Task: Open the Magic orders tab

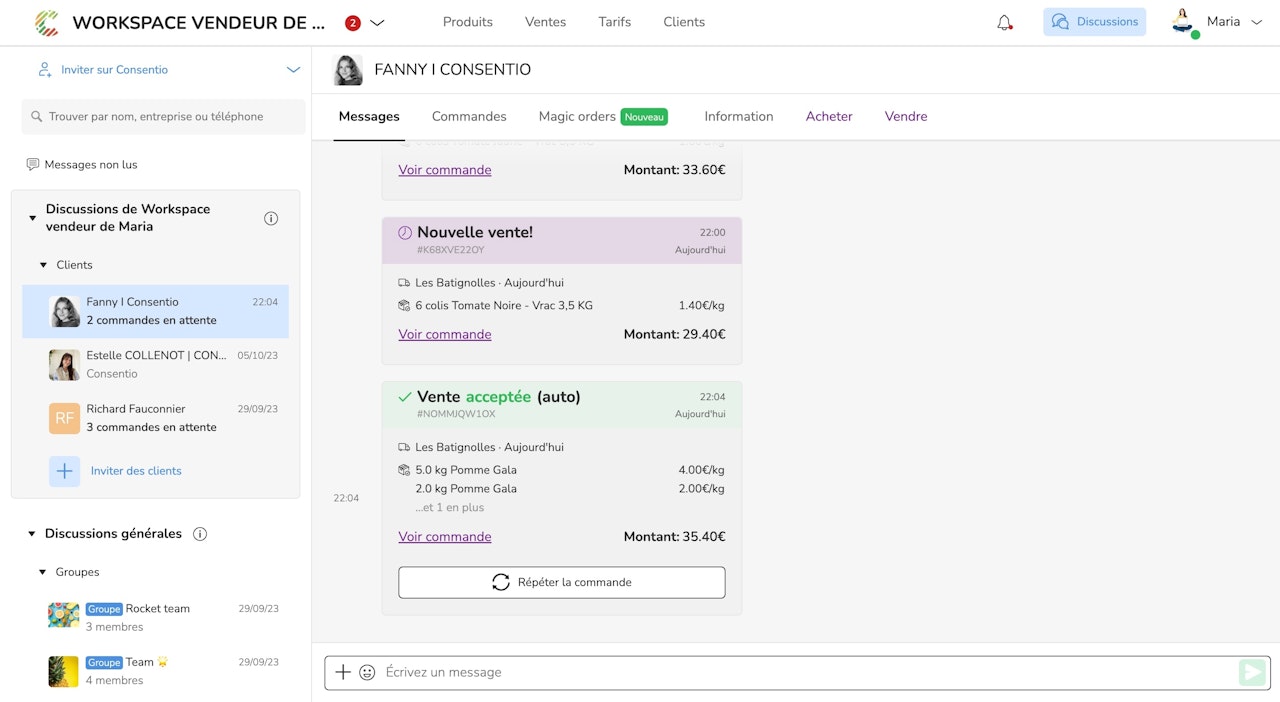Action: point(577,117)
